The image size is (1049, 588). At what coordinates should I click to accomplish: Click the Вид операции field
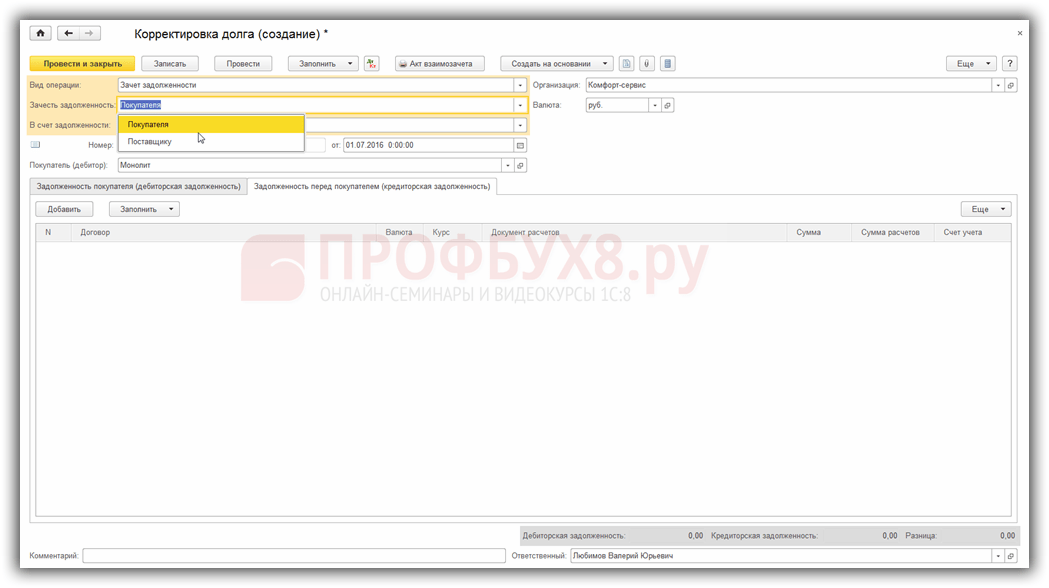pos(316,86)
